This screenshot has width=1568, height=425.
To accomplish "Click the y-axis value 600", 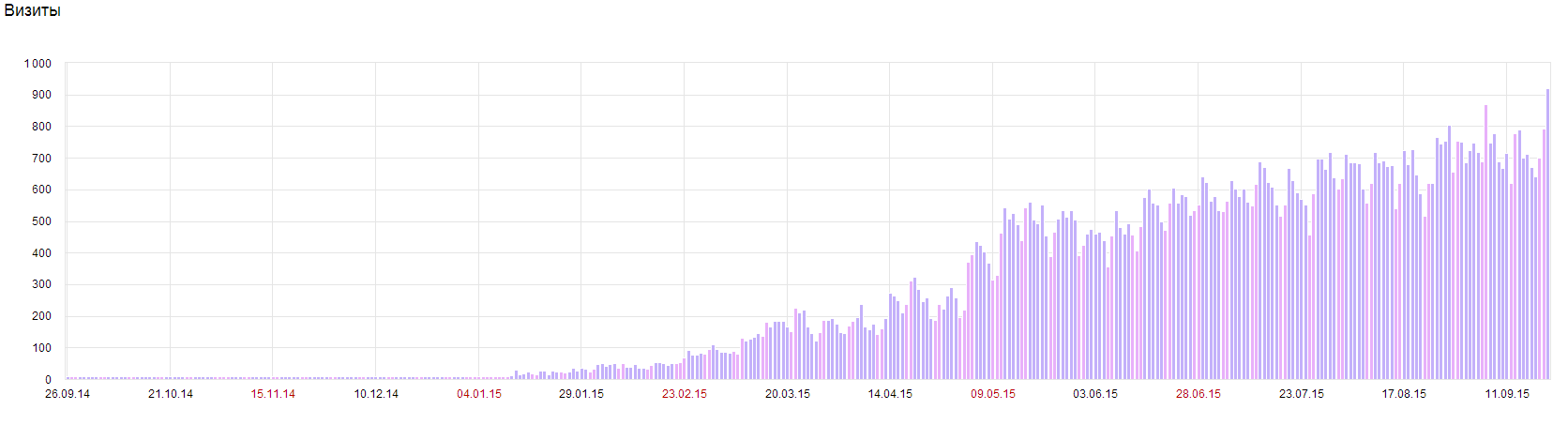I will tap(41, 190).
